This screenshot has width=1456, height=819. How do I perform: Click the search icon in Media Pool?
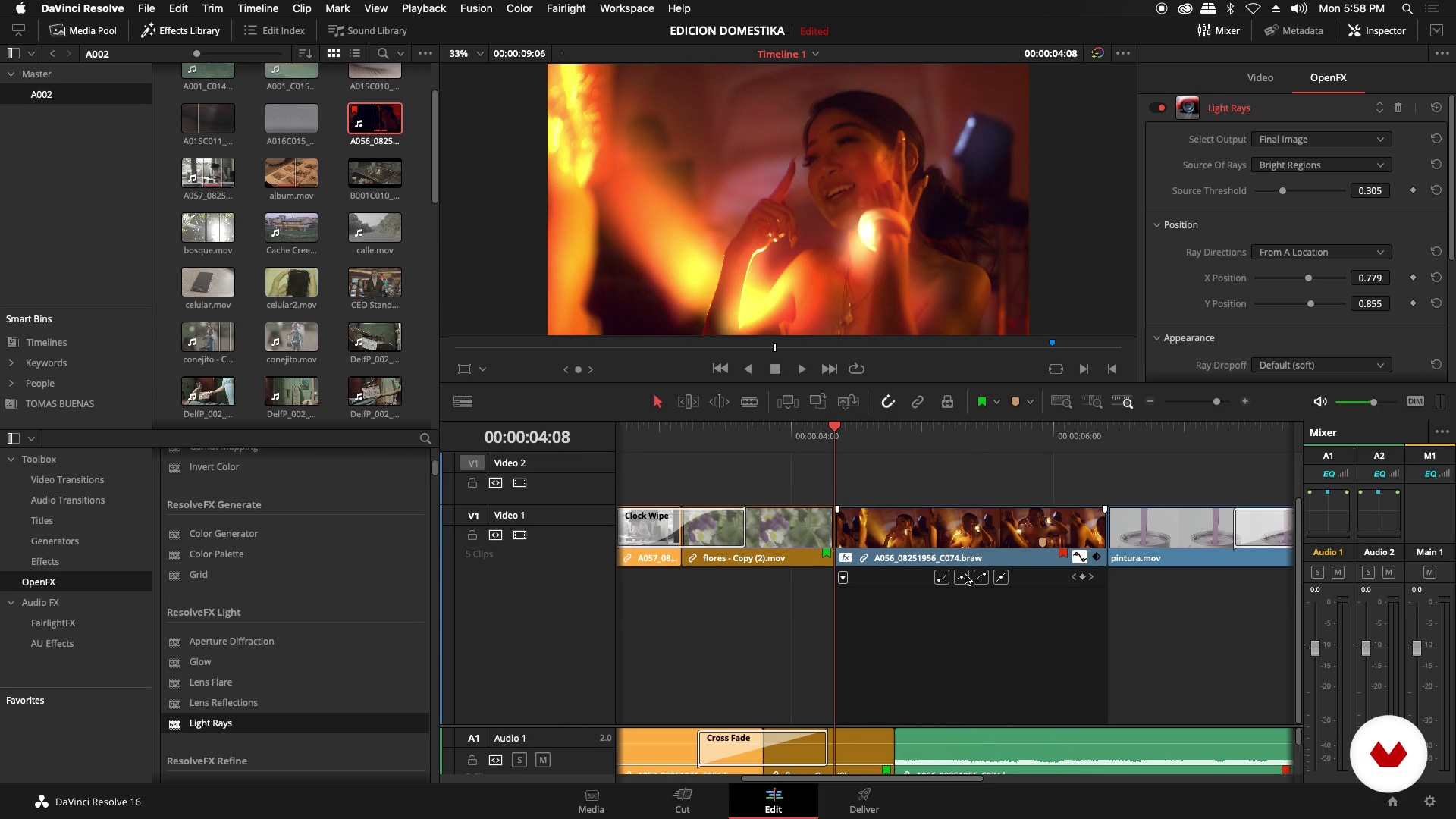pos(383,53)
